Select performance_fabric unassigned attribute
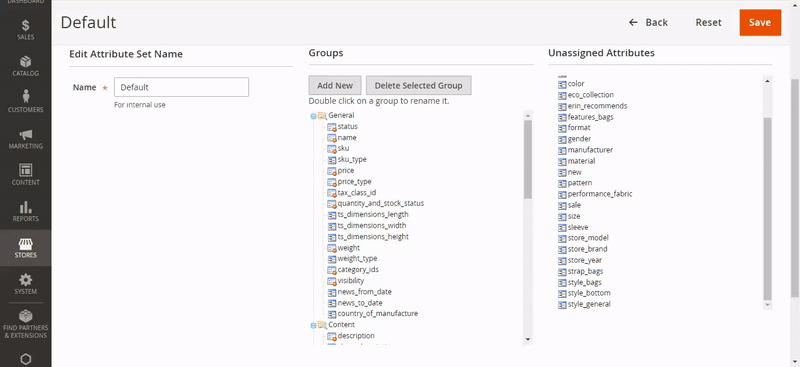The width and height of the screenshot is (800, 367). (600, 194)
